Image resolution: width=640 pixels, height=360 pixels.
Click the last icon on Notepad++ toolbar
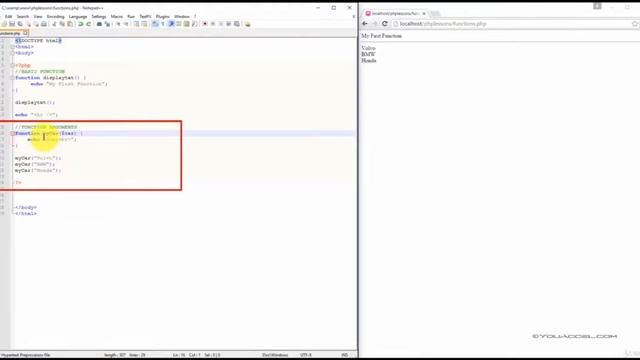pos(247,24)
